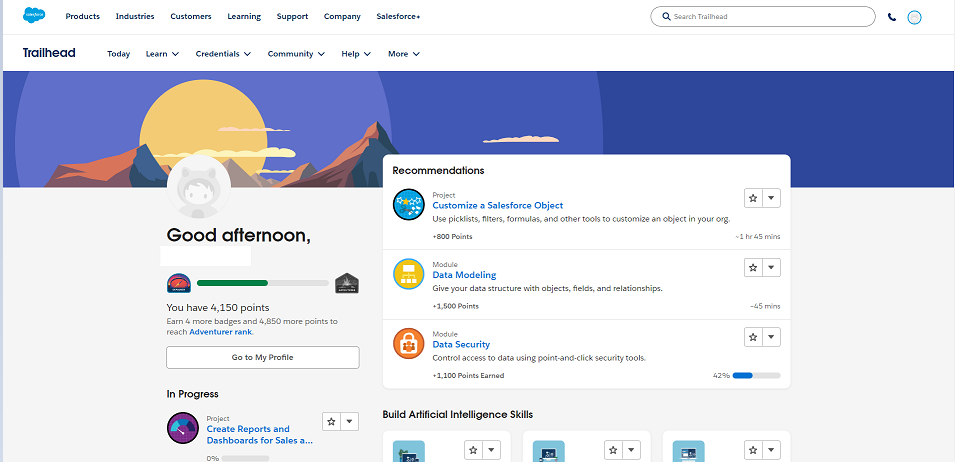Favorite first AI Skills card with star

point(473,450)
